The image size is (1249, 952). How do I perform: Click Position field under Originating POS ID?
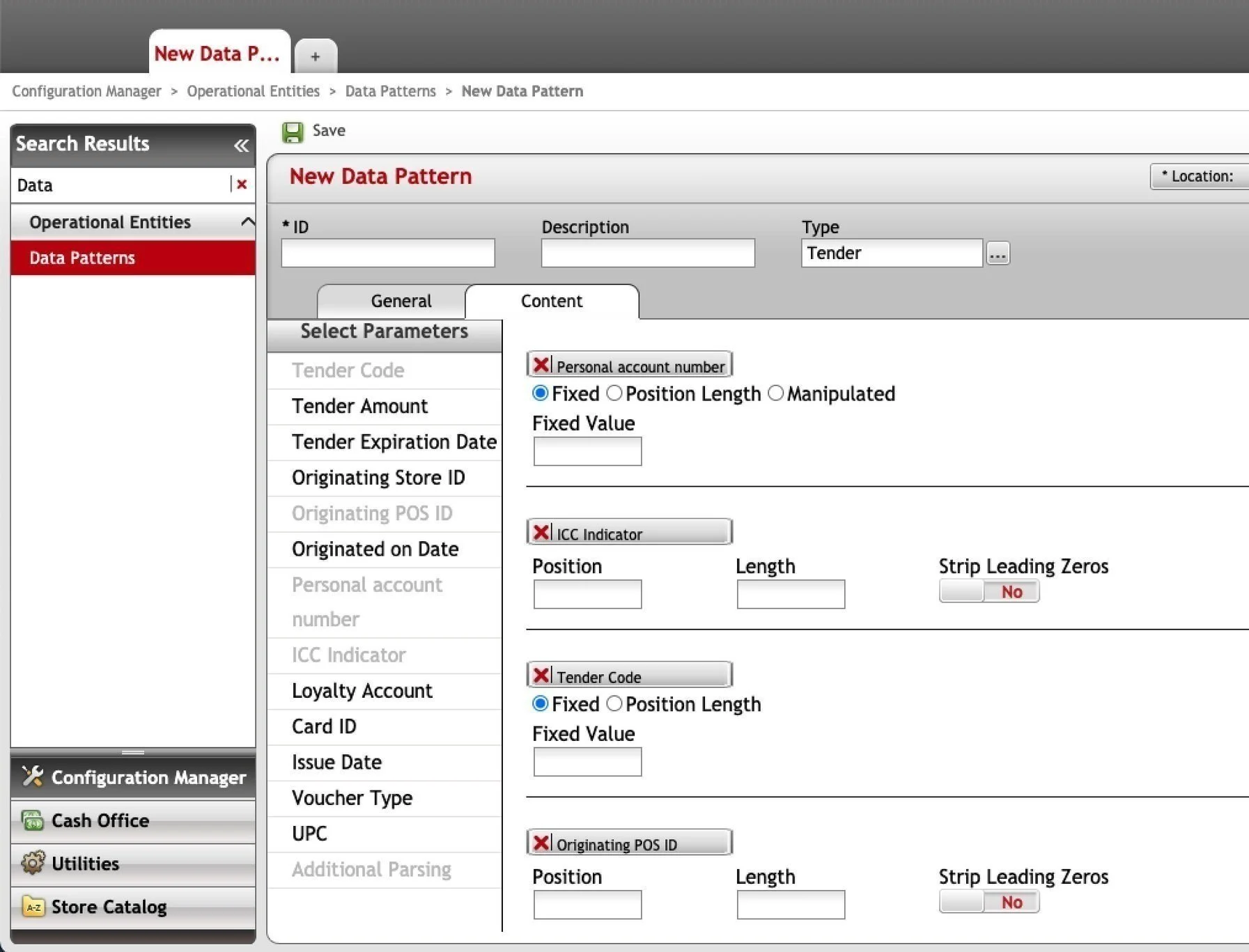coord(587,905)
